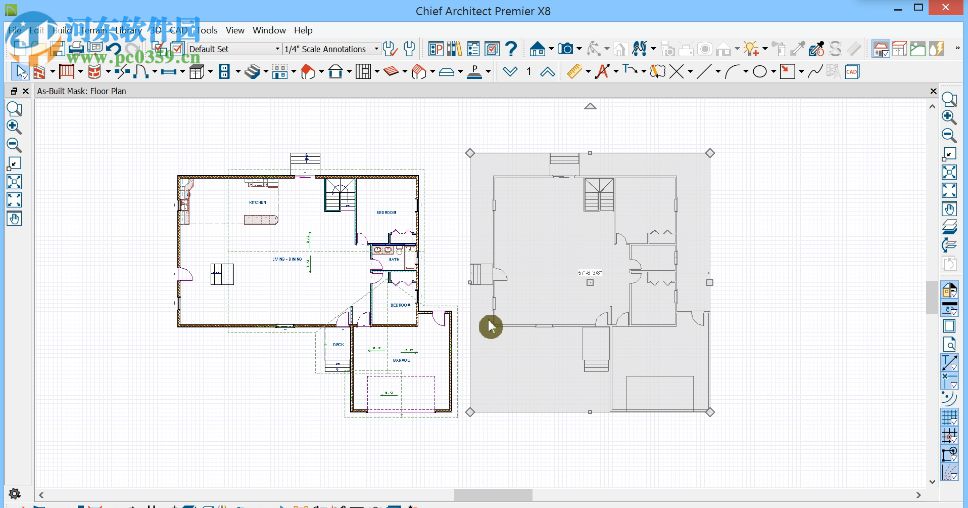Screen dimensions: 968x508
Task: Expand the Draw Line dropdown arrow
Action: (717, 72)
